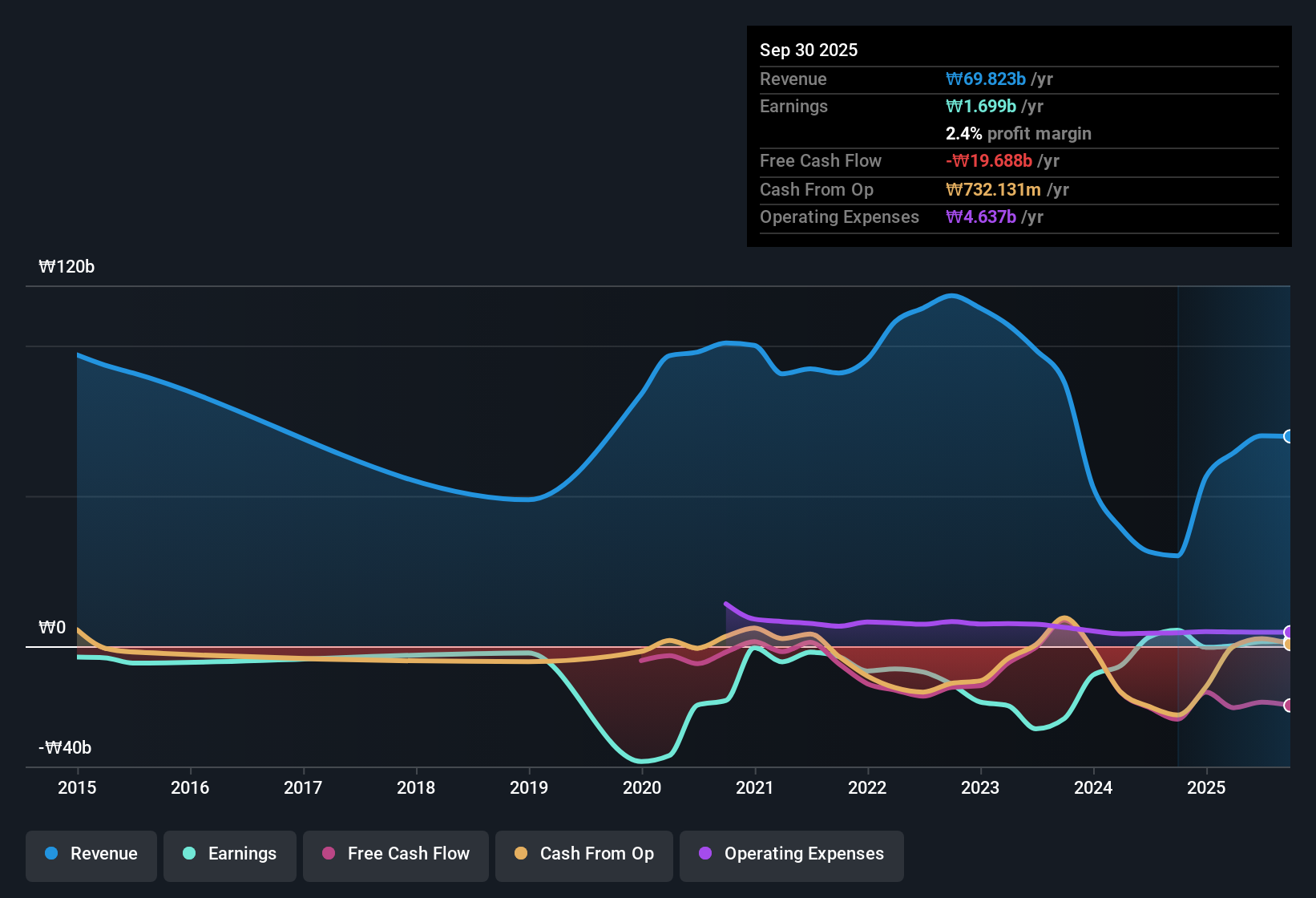
Task: Select the 2025 year label on the axis
Action: tap(1209, 788)
